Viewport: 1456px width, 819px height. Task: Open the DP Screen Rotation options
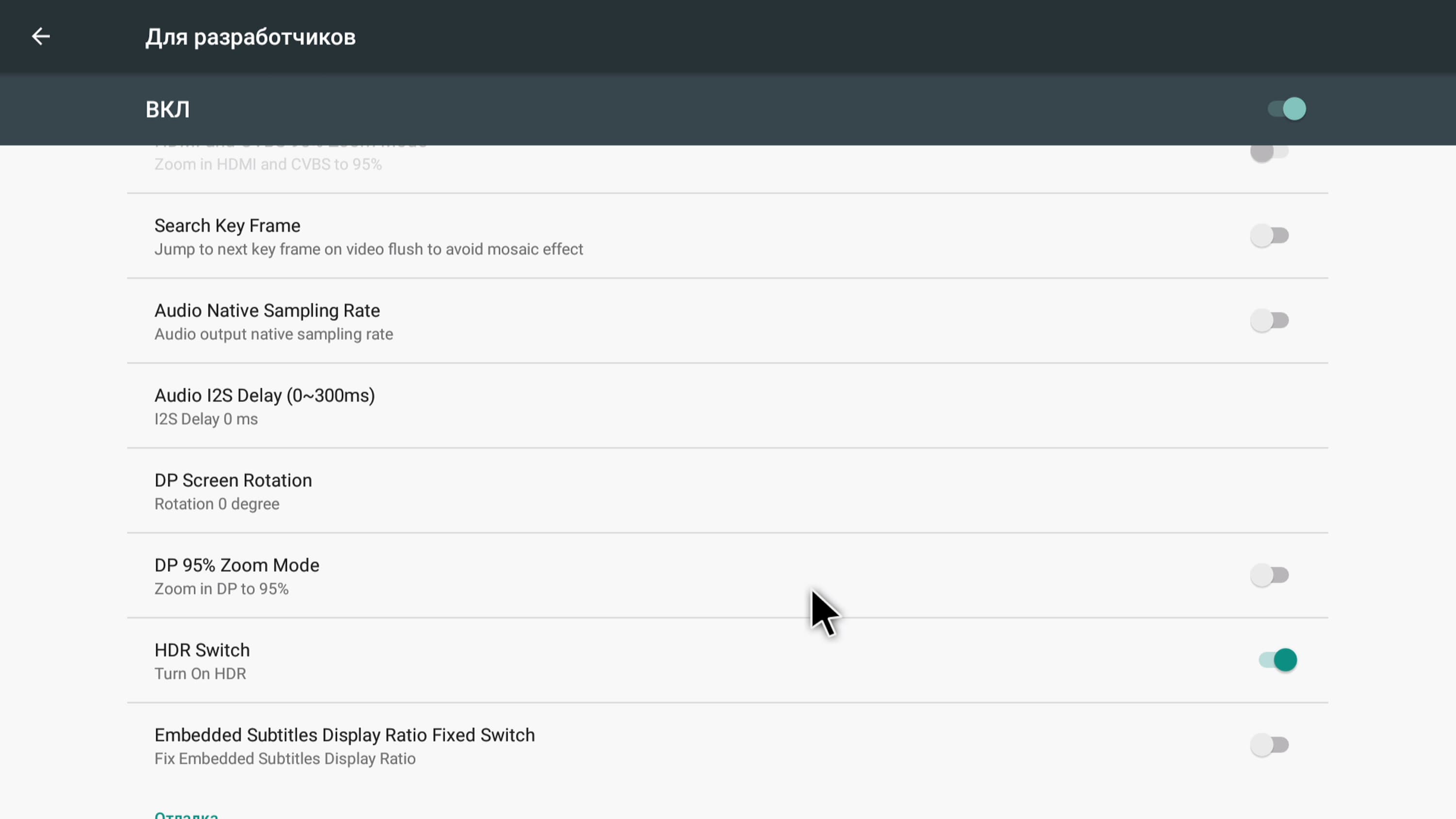point(233,480)
